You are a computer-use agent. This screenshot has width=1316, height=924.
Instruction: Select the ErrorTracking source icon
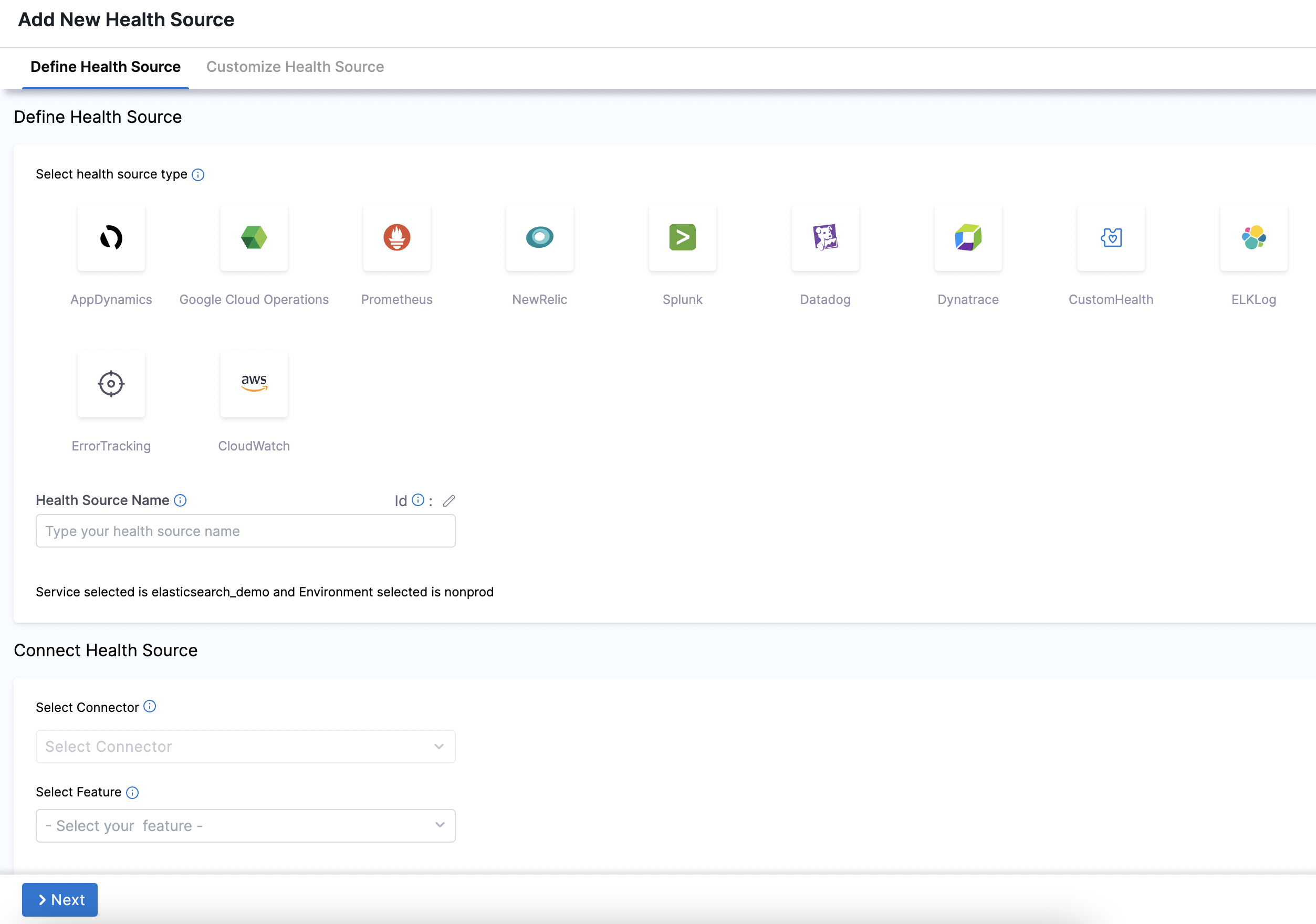tap(111, 384)
